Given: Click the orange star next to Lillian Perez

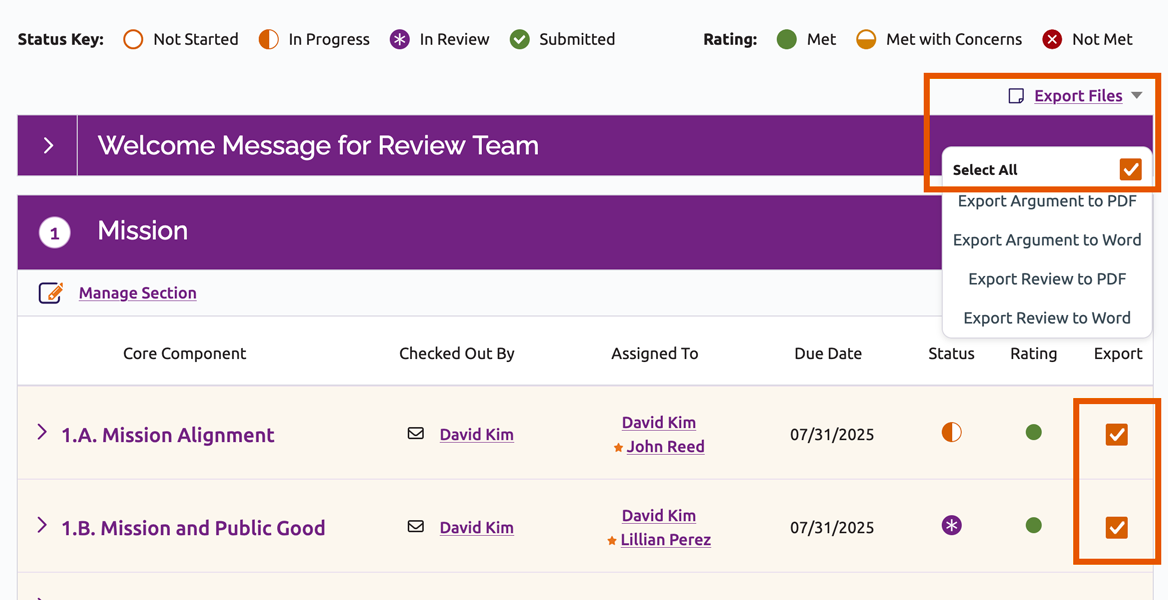Looking at the screenshot, I should coord(612,541).
